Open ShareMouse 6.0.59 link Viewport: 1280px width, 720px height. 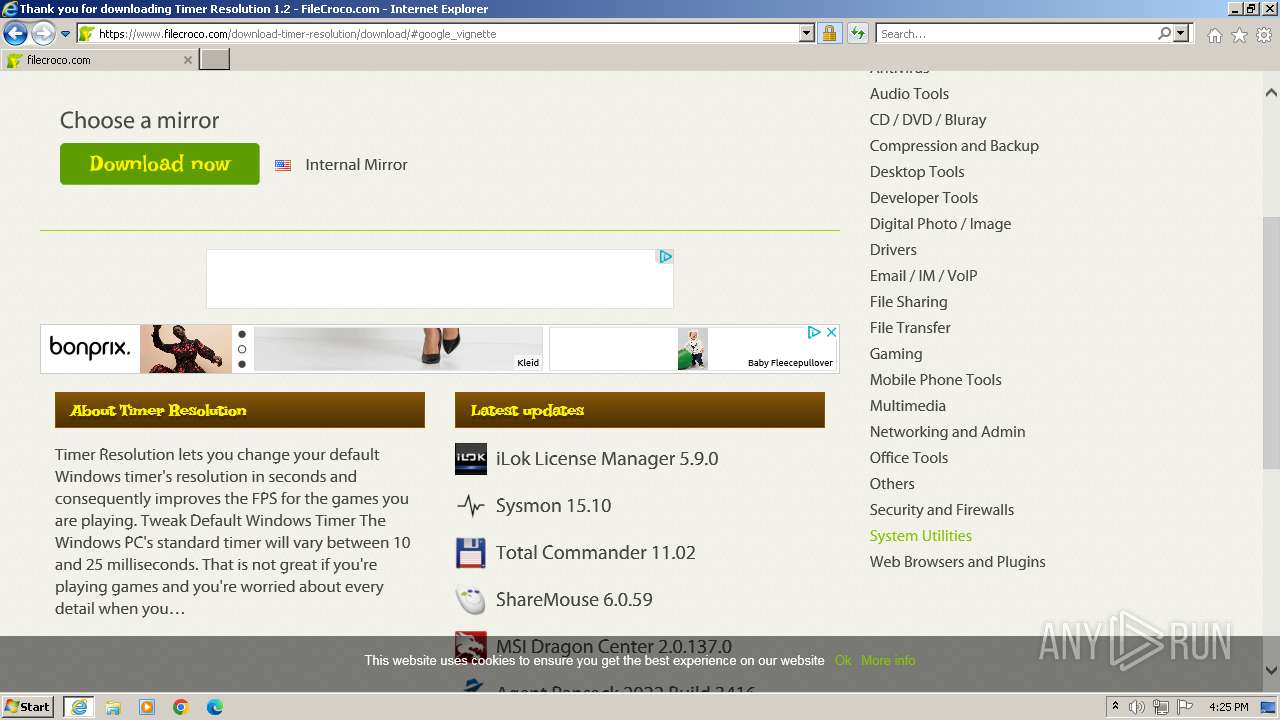point(574,600)
